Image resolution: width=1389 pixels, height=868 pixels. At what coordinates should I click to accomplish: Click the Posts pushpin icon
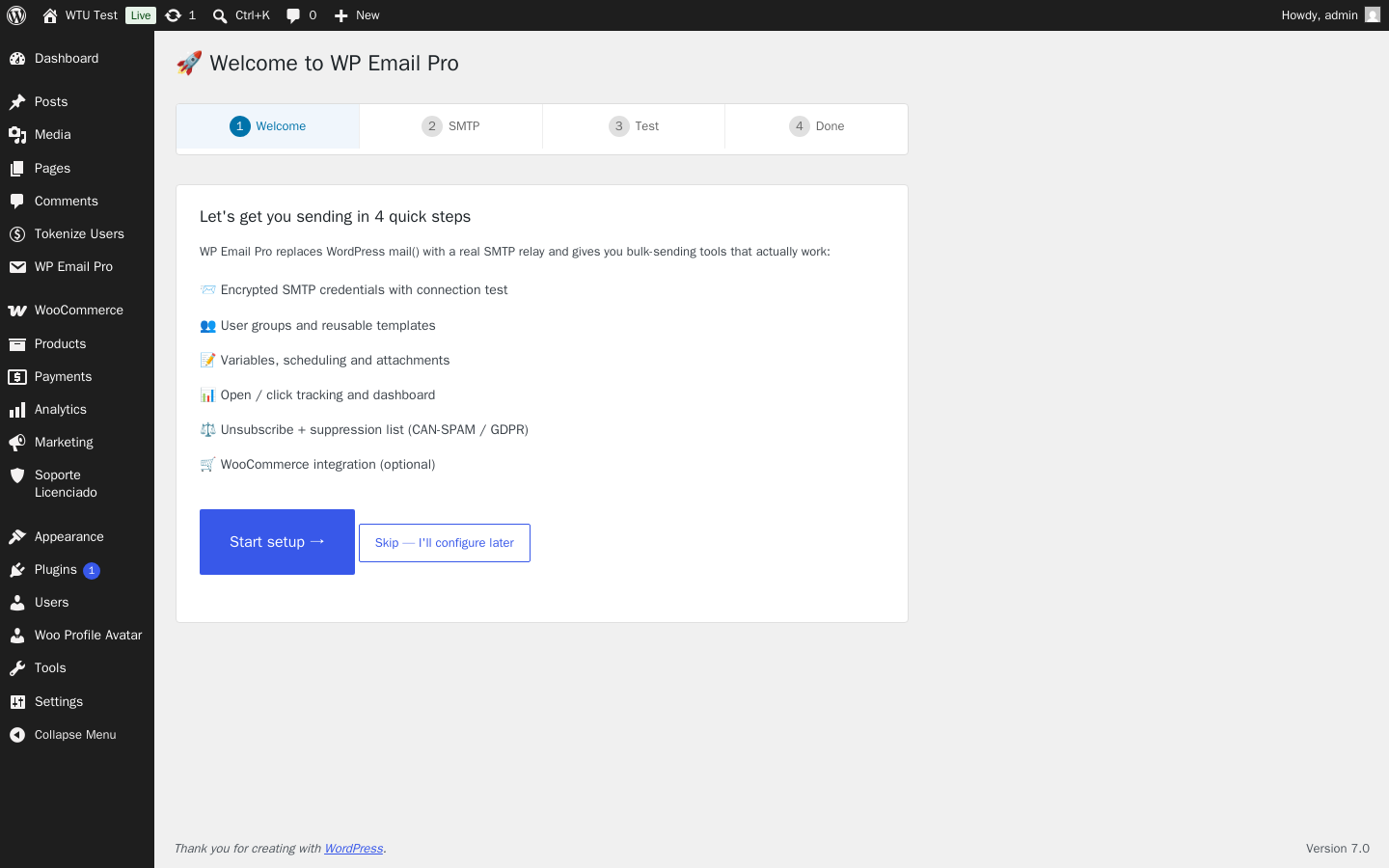tap(17, 102)
